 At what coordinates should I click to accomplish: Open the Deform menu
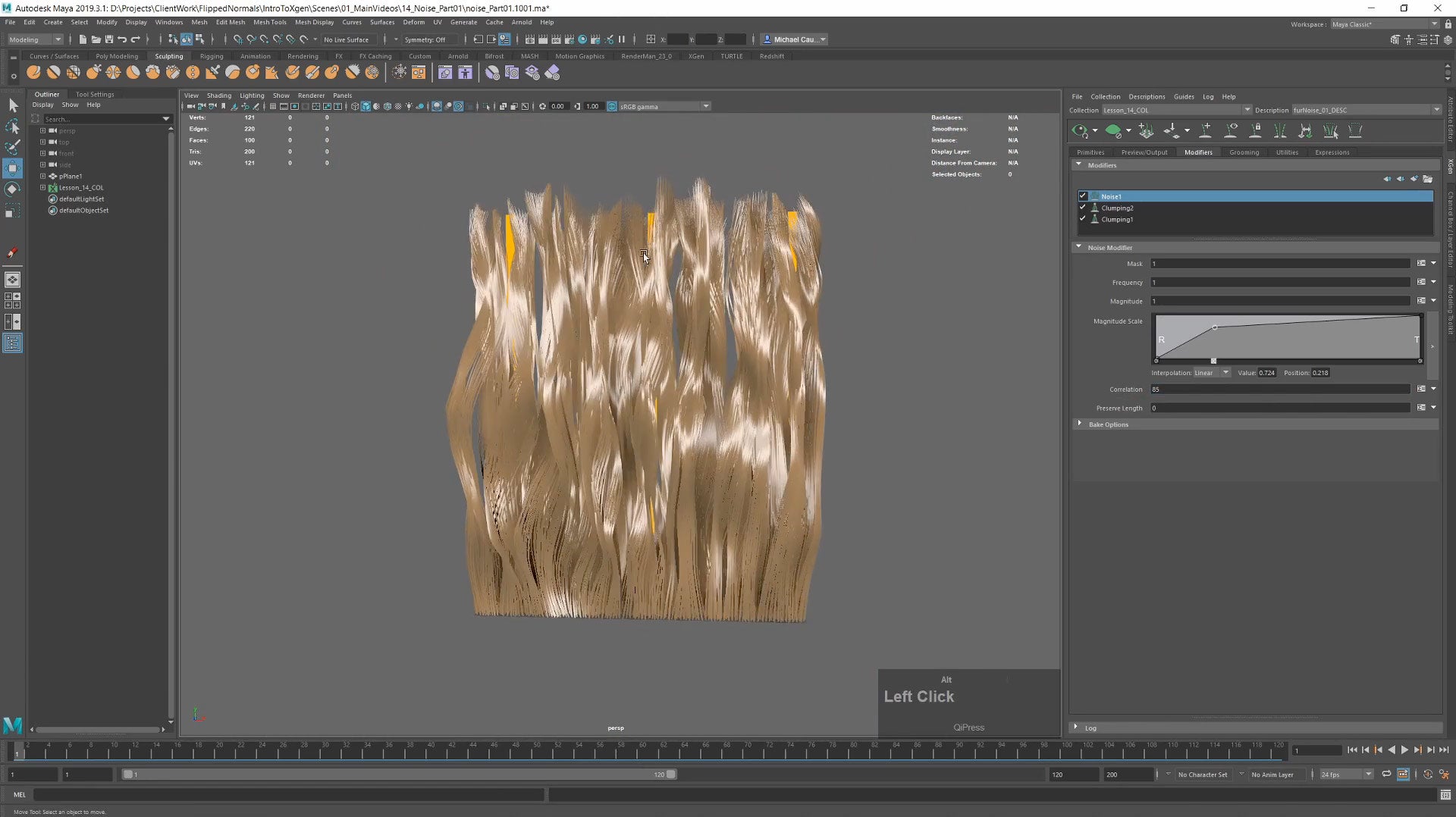pos(413,22)
